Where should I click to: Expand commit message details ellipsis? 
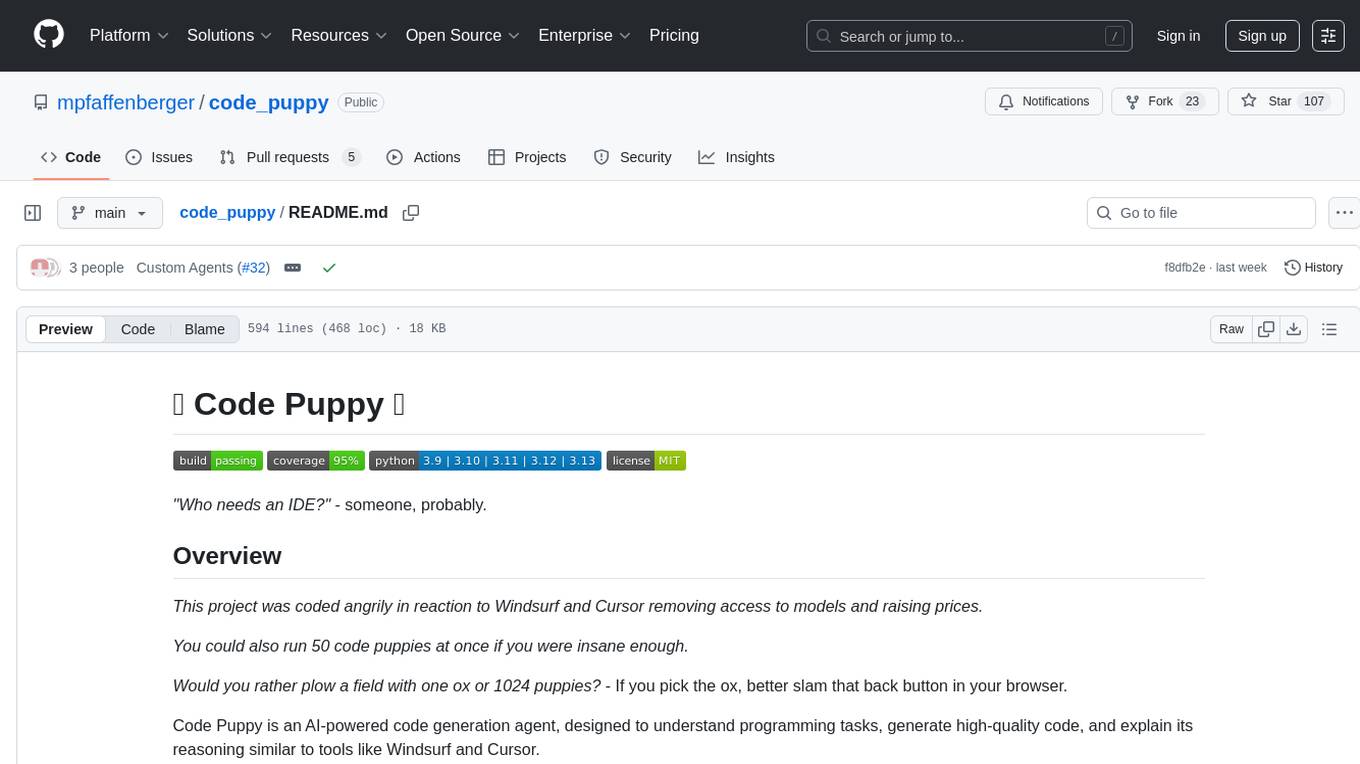pos(293,268)
